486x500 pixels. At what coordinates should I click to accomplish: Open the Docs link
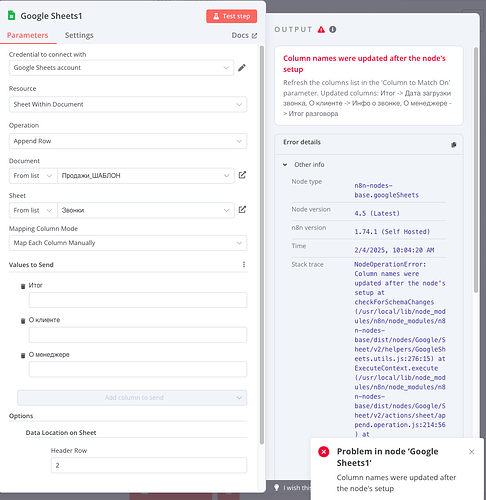(244, 35)
